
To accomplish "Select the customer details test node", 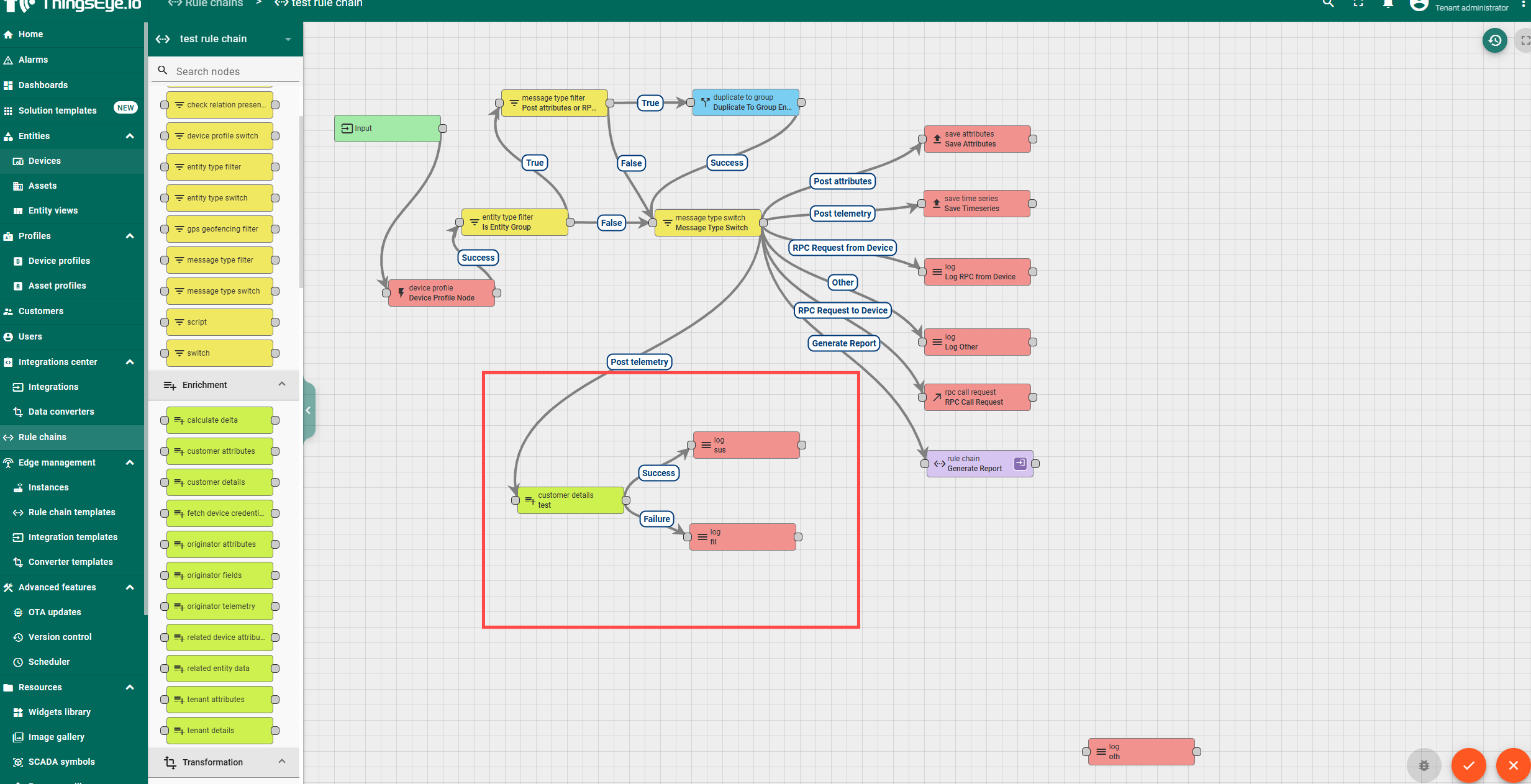I will point(570,500).
